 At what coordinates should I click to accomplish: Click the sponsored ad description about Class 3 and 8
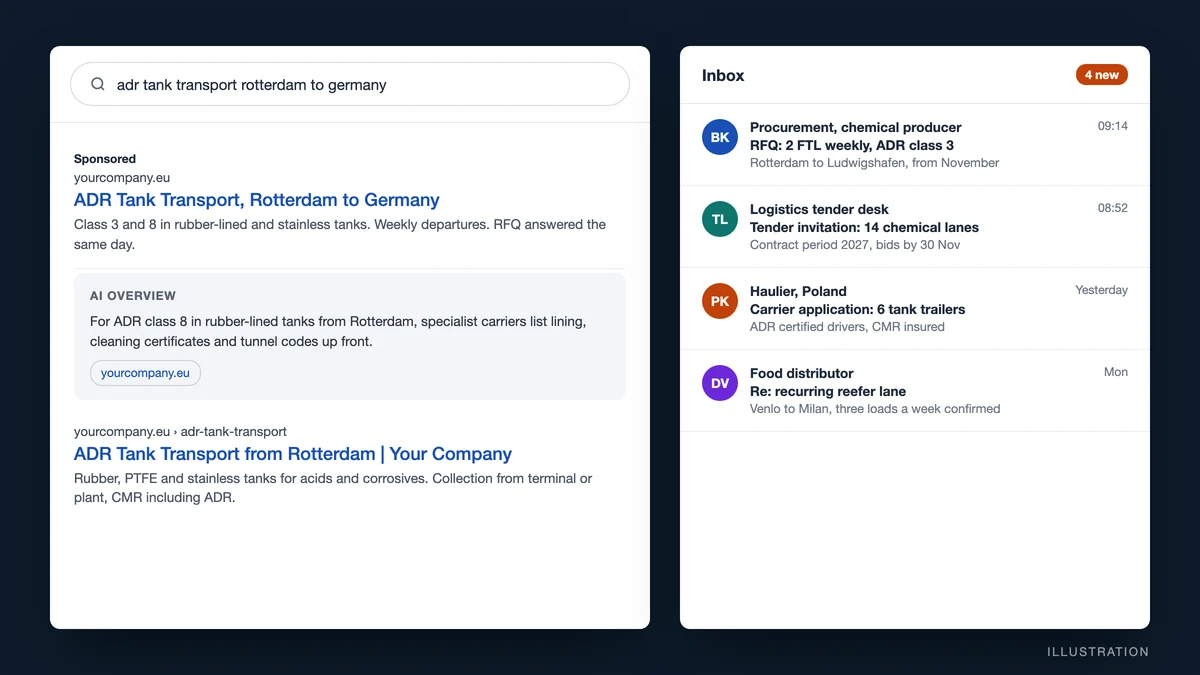340,234
